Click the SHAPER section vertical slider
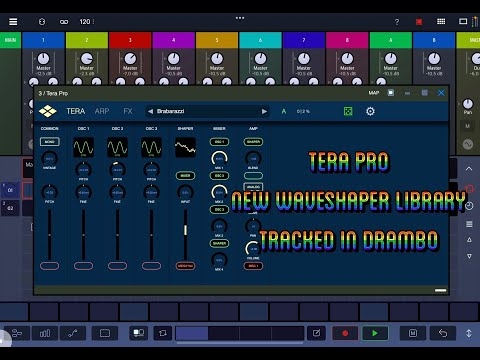480x360 pixels. [185, 235]
